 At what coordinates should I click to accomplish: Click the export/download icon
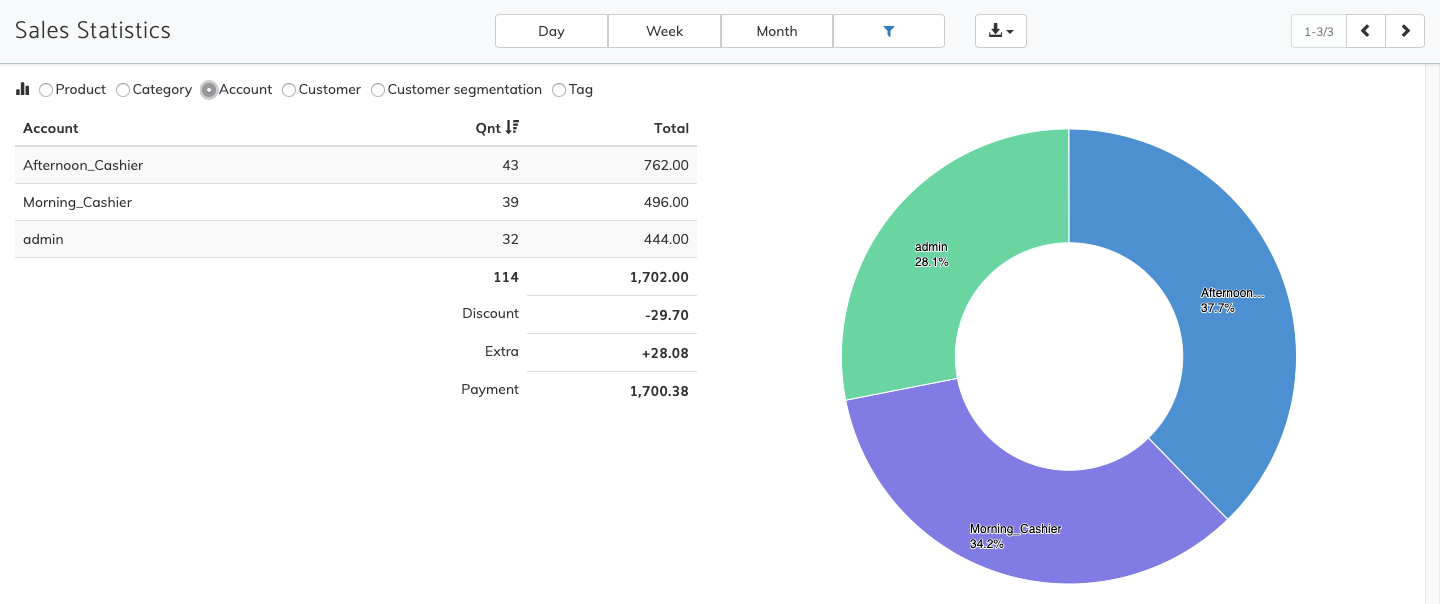tap(995, 31)
